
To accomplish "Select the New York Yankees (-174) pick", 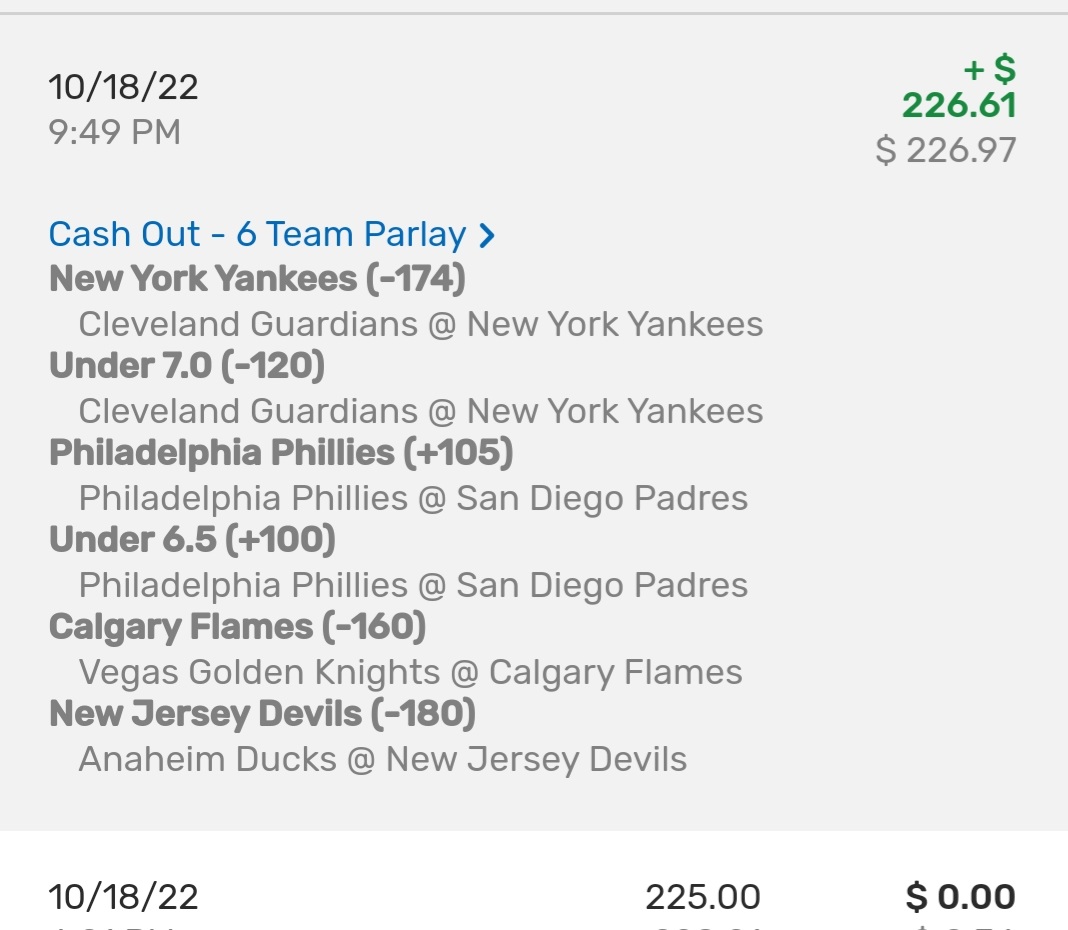I will pyautogui.click(x=257, y=278).
